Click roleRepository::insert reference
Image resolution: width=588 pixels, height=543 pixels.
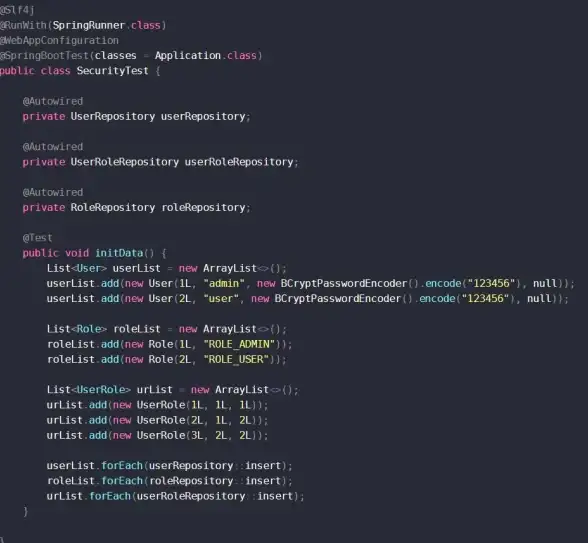[x=215, y=481]
